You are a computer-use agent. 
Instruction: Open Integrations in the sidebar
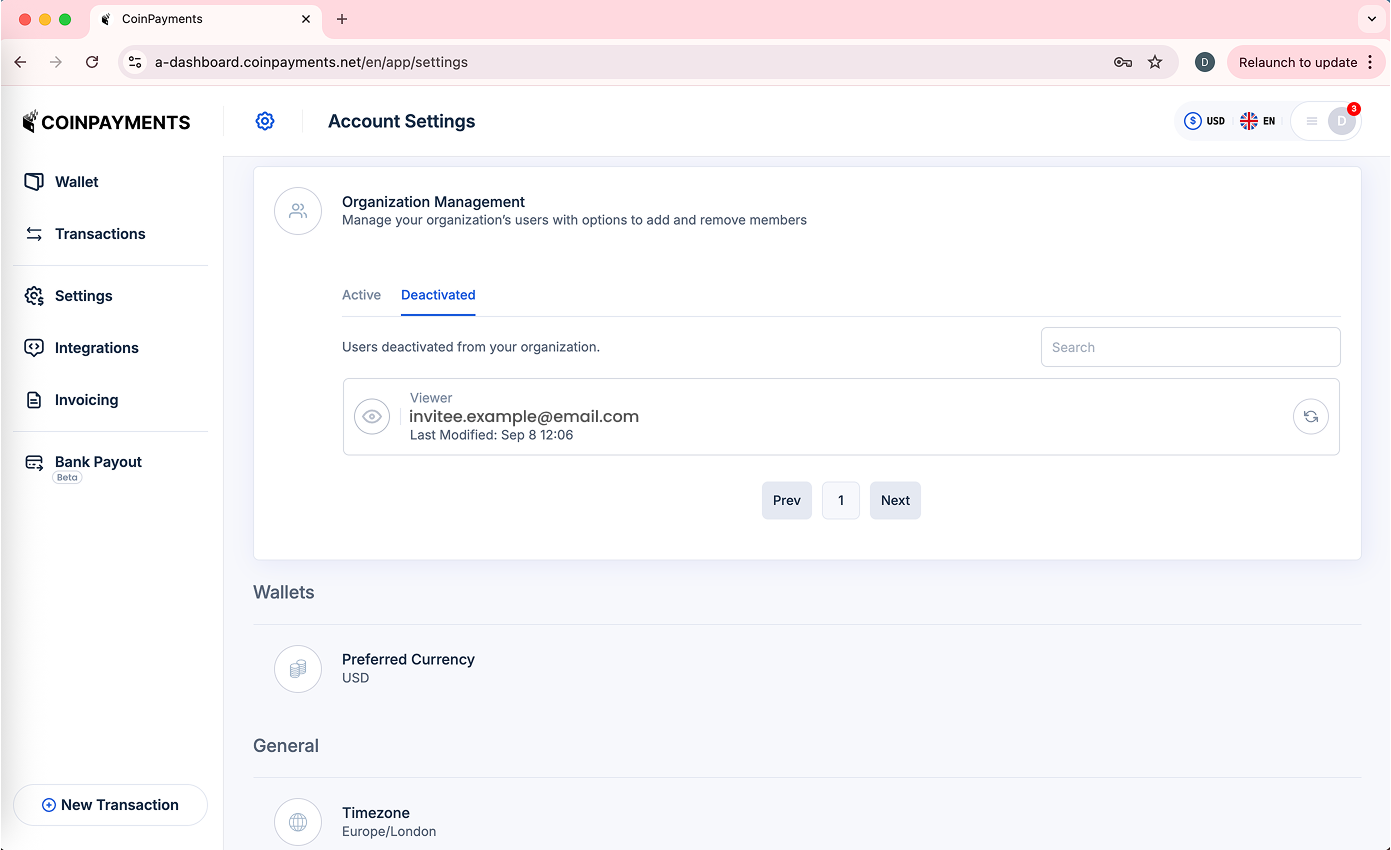pos(96,348)
